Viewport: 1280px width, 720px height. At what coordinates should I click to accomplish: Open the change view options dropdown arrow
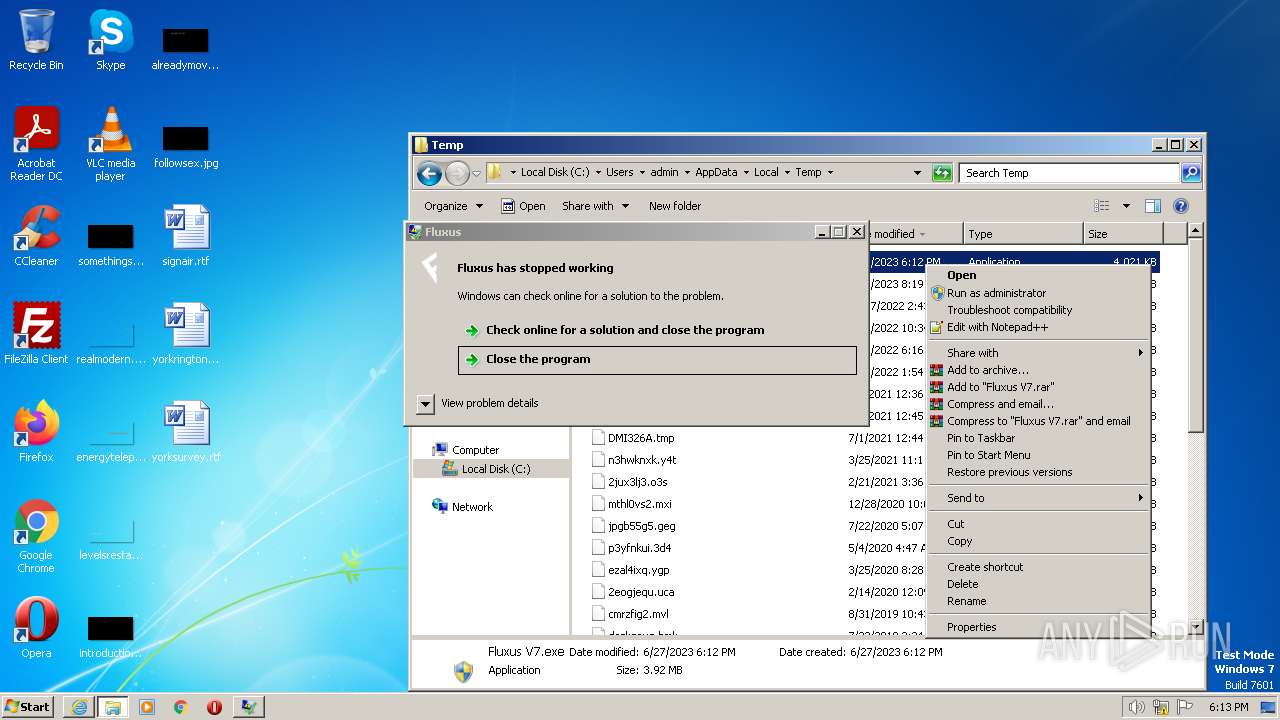click(x=1126, y=206)
